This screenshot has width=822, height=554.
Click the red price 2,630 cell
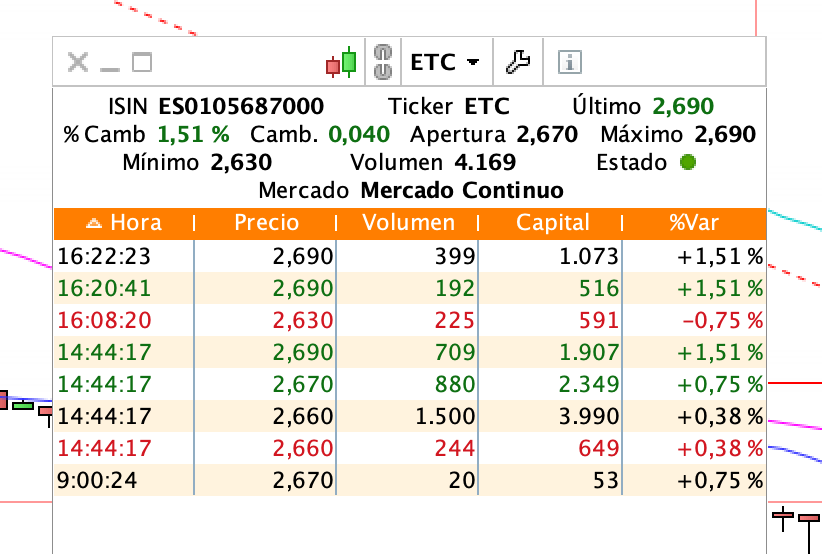pos(303,321)
